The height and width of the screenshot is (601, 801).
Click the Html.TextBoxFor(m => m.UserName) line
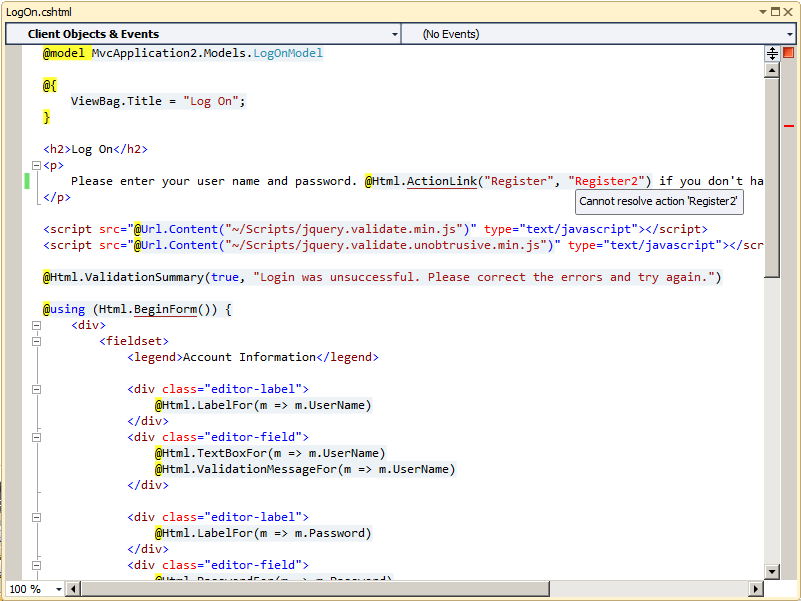pyautogui.click(x=270, y=453)
